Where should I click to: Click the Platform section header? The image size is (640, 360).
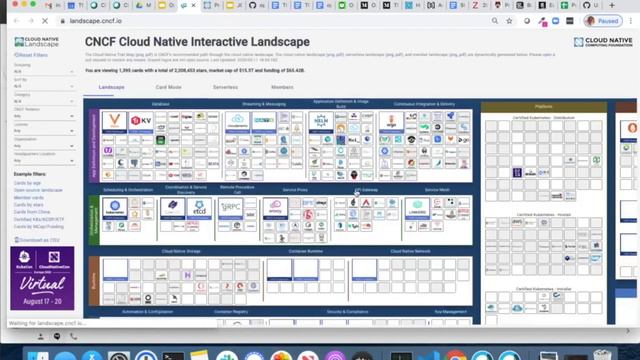point(544,107)
